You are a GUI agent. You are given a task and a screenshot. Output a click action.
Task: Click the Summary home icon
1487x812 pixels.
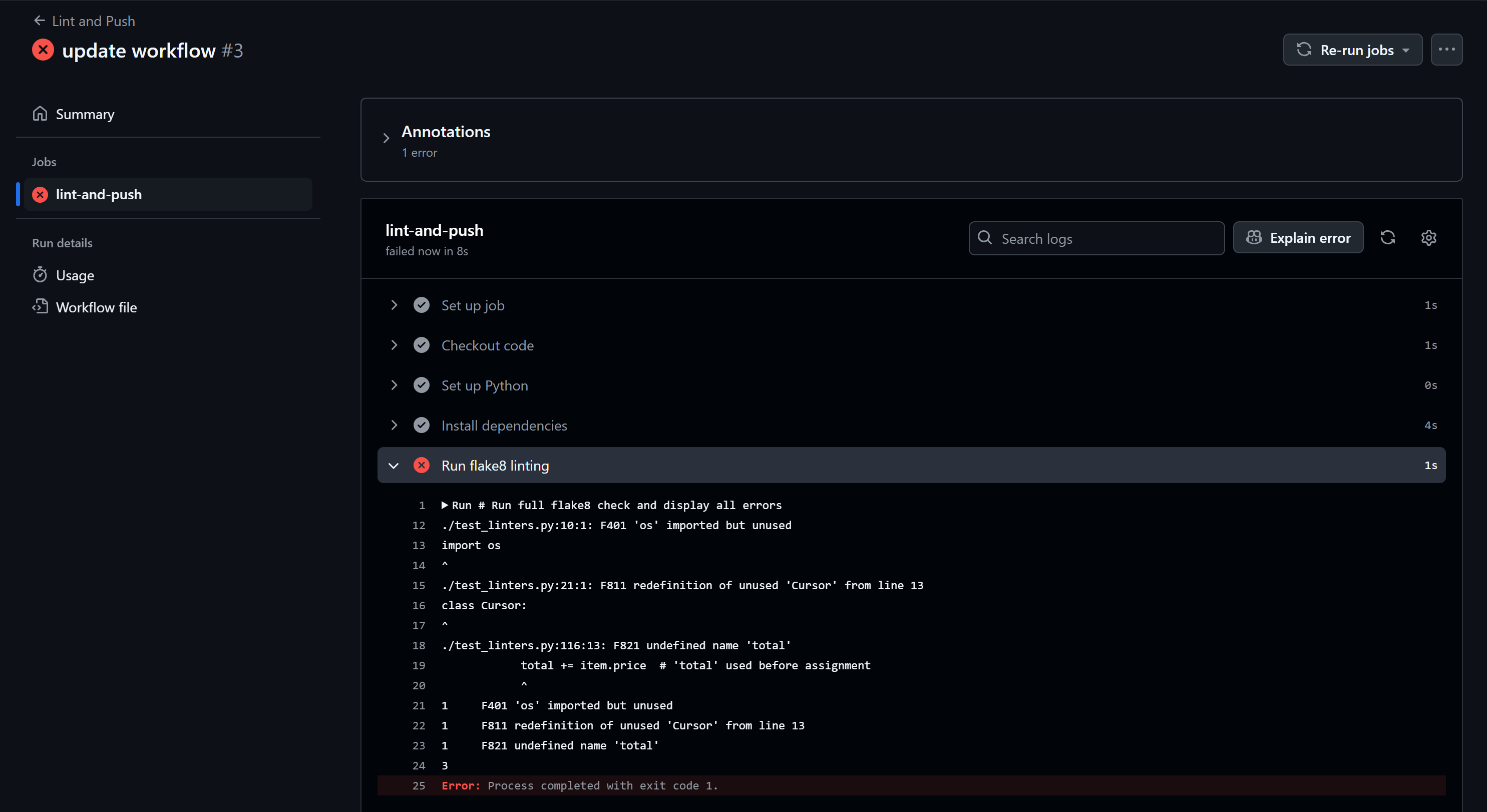[40, 114]
